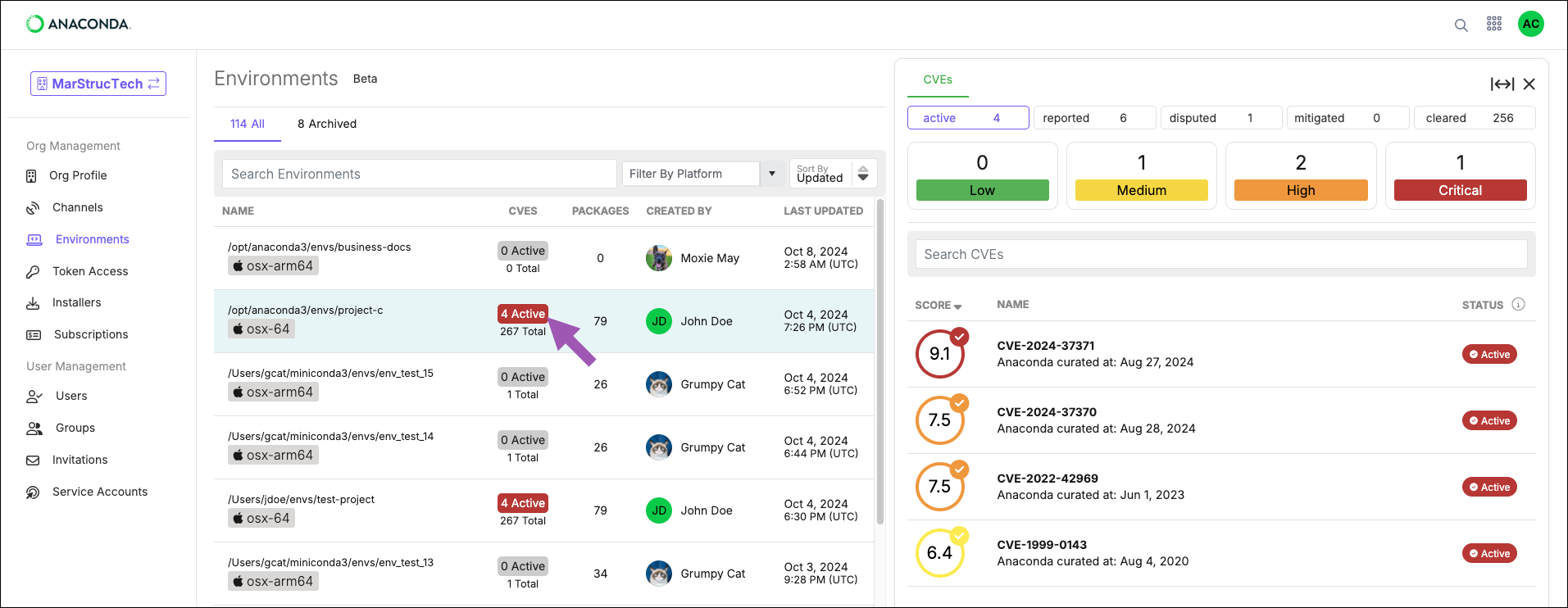Image resolution: width=1568 pixels, height=608 pixels.
Task: Click the Channels sidebar icon
Action: point(33,207)
